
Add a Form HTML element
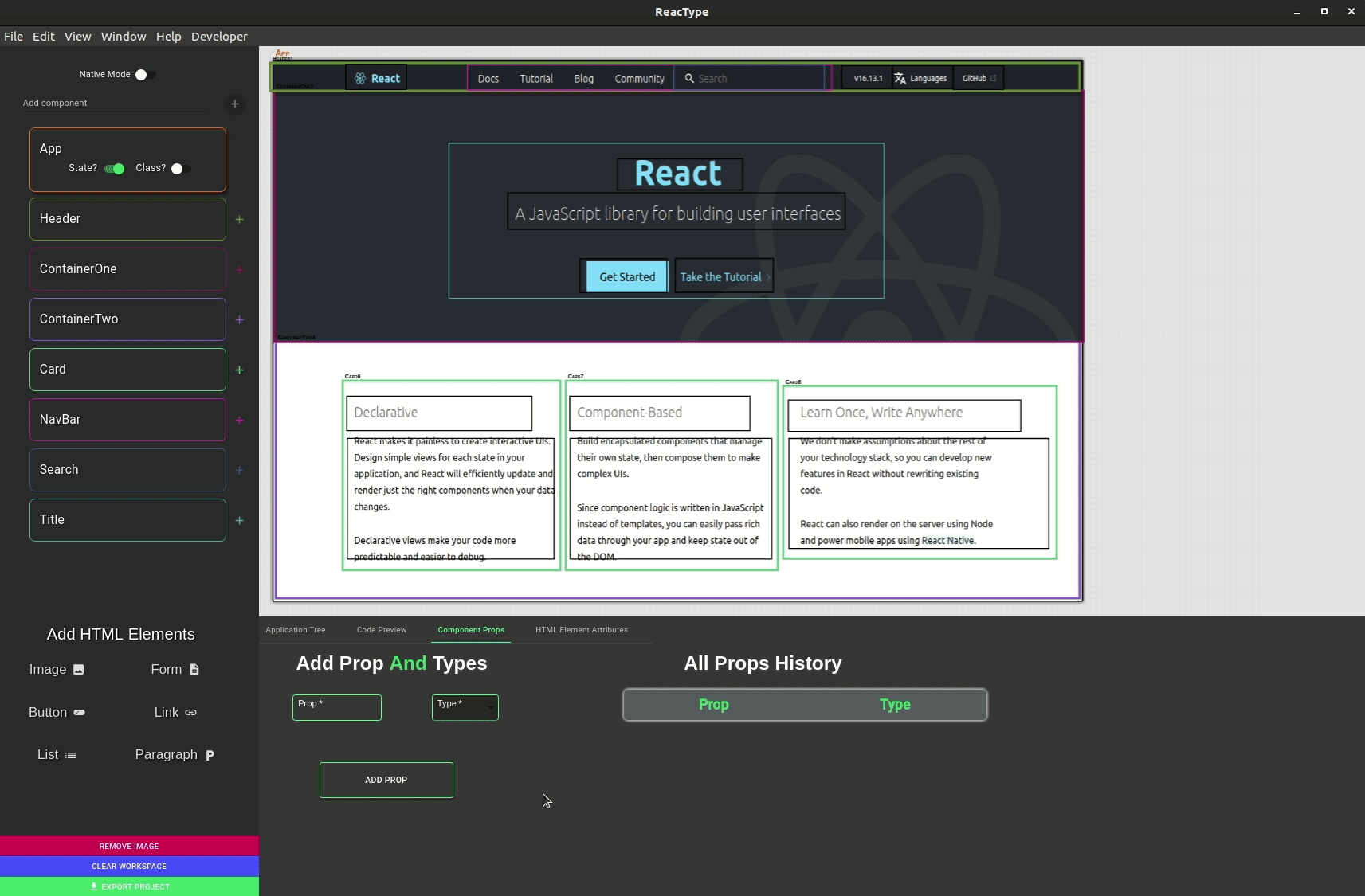[175, 670]
